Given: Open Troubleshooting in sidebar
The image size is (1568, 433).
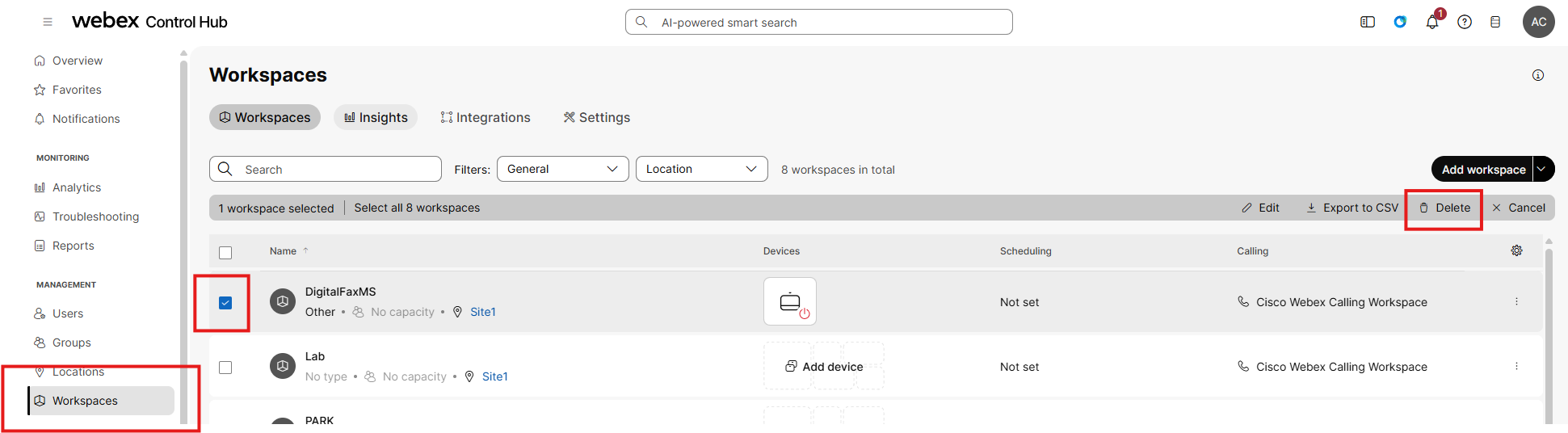Looking at the screenshot, I should click(86, 216).
